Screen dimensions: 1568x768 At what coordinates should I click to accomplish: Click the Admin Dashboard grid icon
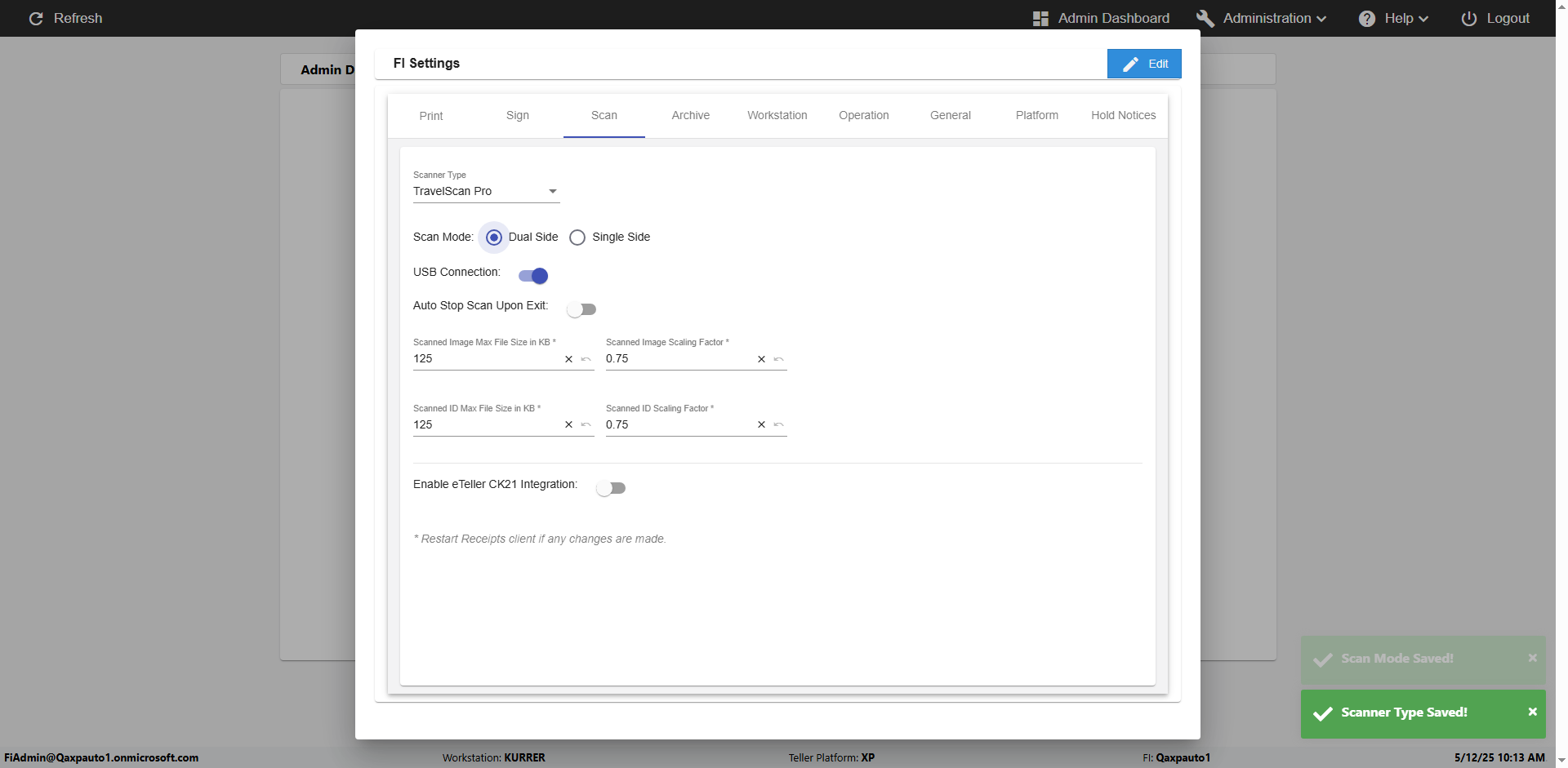click(x=1040, y=19)
